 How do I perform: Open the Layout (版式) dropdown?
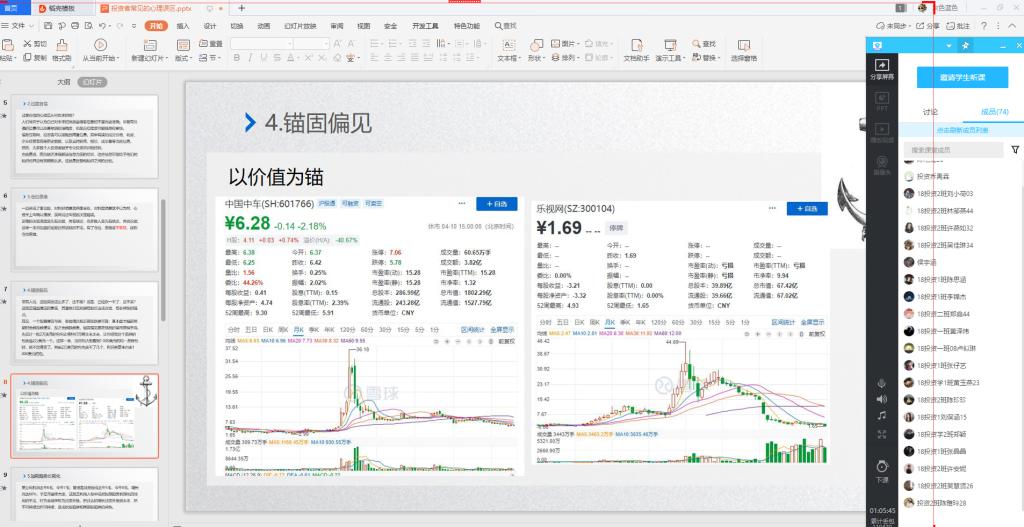click(x=184, y=58)
